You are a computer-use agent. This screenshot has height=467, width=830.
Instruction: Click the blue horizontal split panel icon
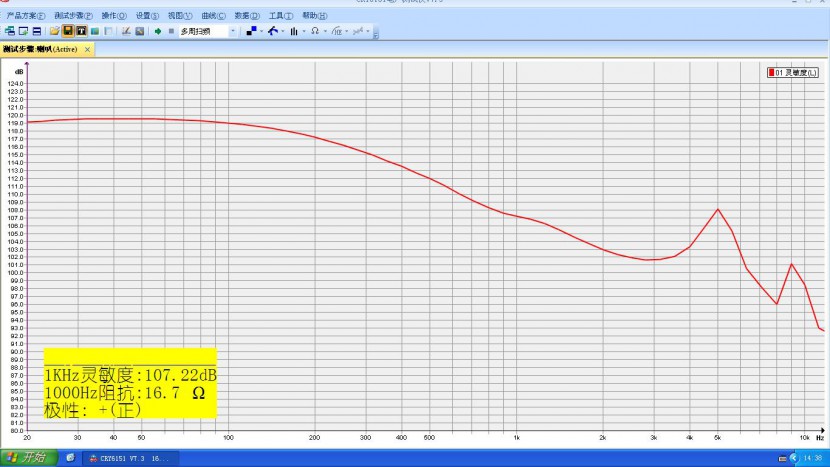coord(37,31)
